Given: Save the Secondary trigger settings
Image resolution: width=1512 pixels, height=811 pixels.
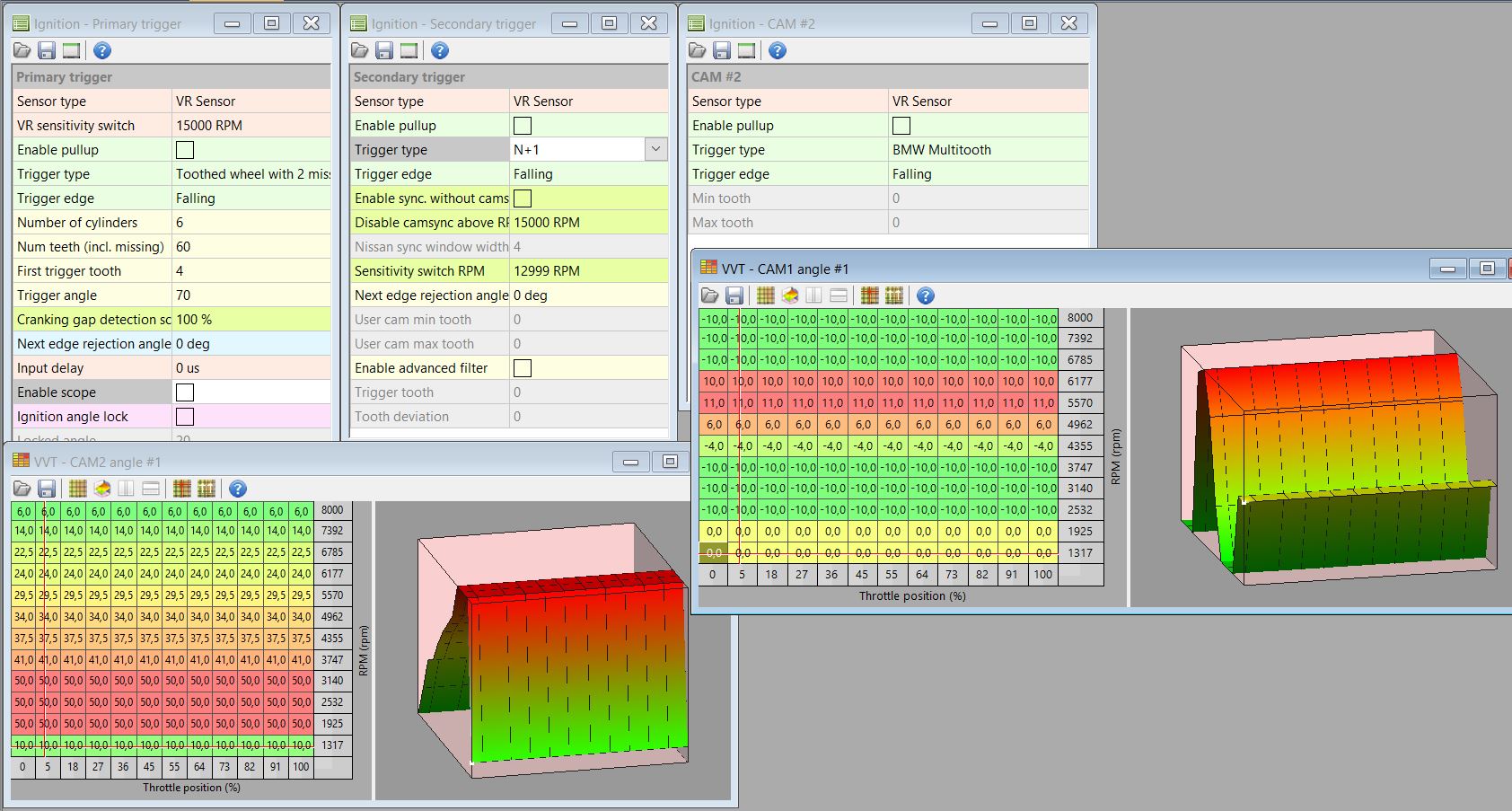Looking at the screenshot, I should tap(384, 51).
